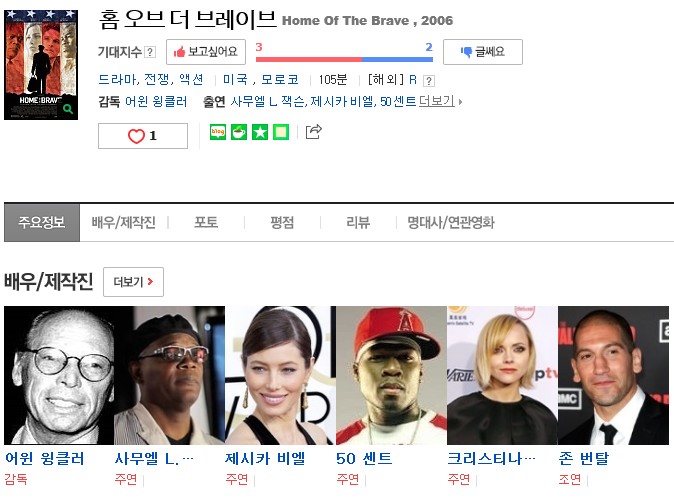
Task: Open director link 어윈 윙클러
Action: point(156,102)
